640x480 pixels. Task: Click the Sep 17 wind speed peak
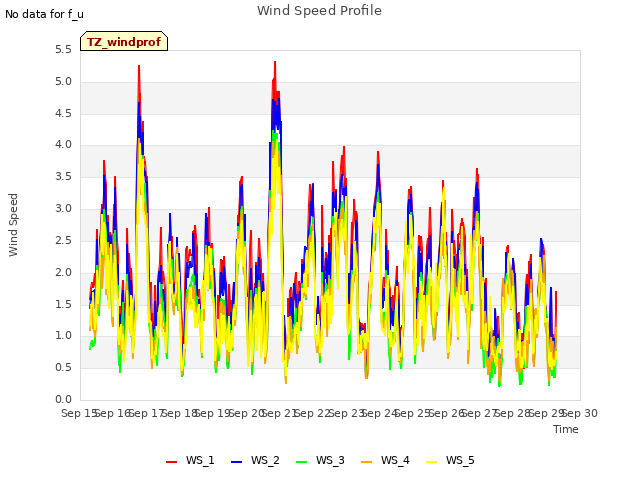pyautogui.click(x=139, y=67)
